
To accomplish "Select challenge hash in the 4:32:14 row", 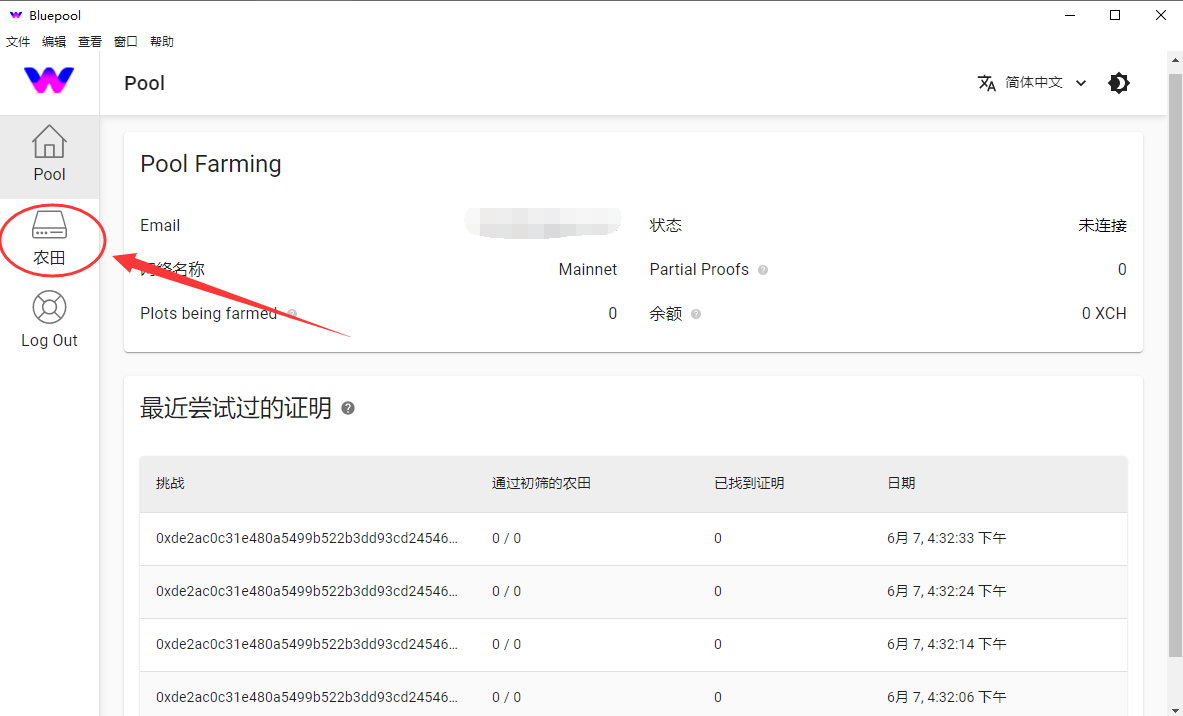I will 306,644.
